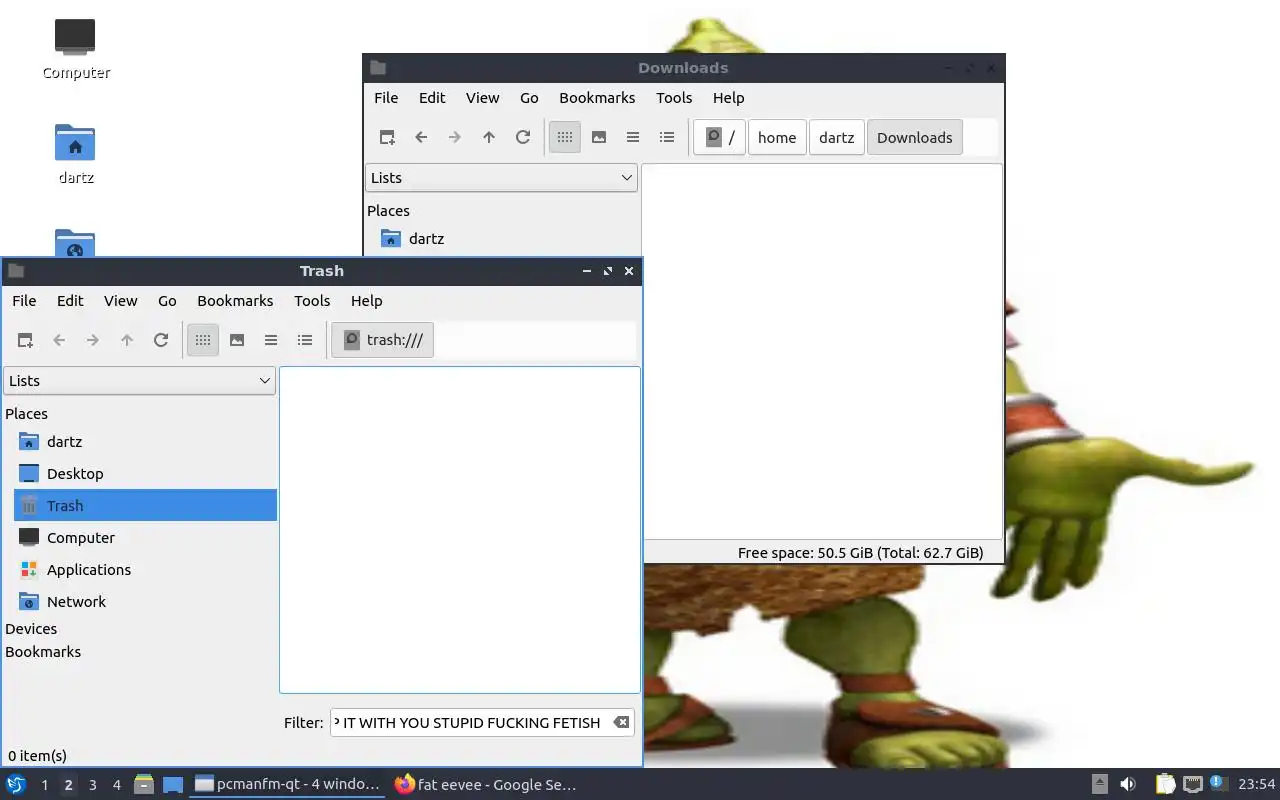Screen dimensions: 1280x800
Task: Enable compact view in Downloads window
Action: (633, 137)
